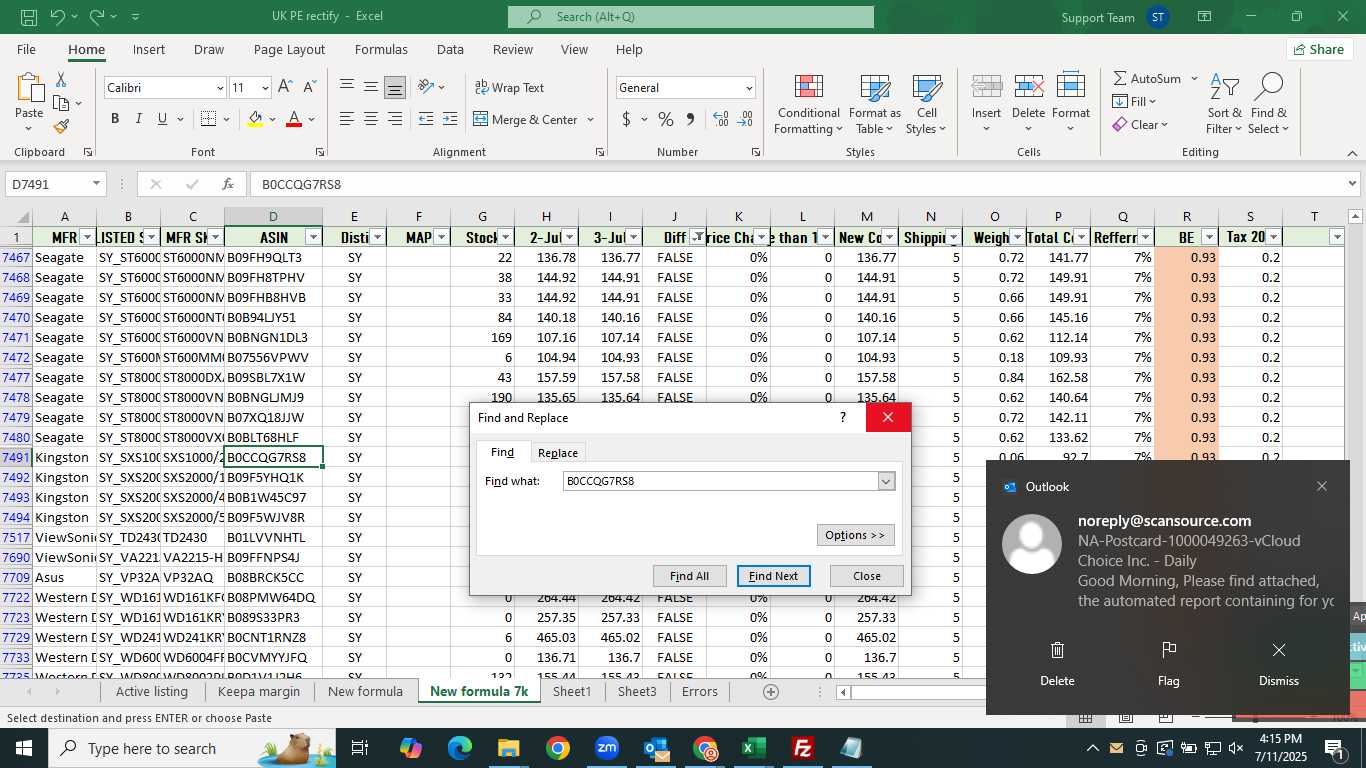Switch to Errors sheet tab

[x=700, y=691]
